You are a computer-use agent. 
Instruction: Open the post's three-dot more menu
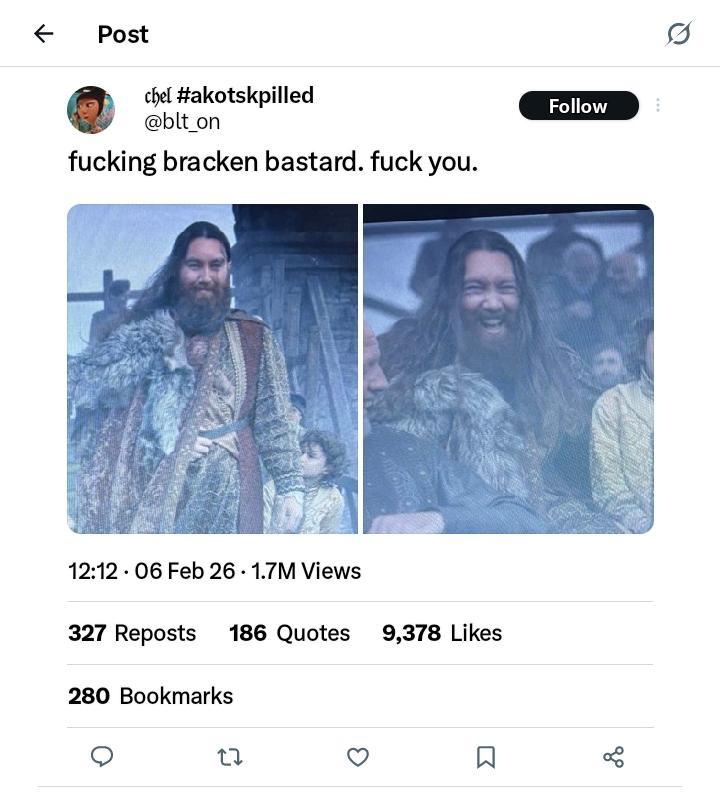657,105
